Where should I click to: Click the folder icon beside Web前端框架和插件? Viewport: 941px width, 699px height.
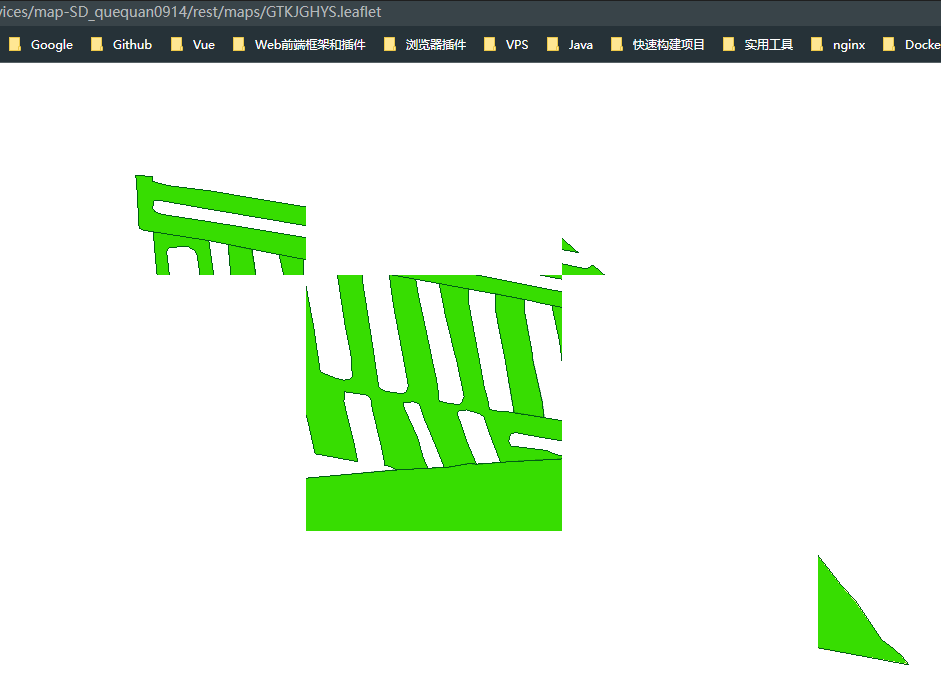[239, 44]
